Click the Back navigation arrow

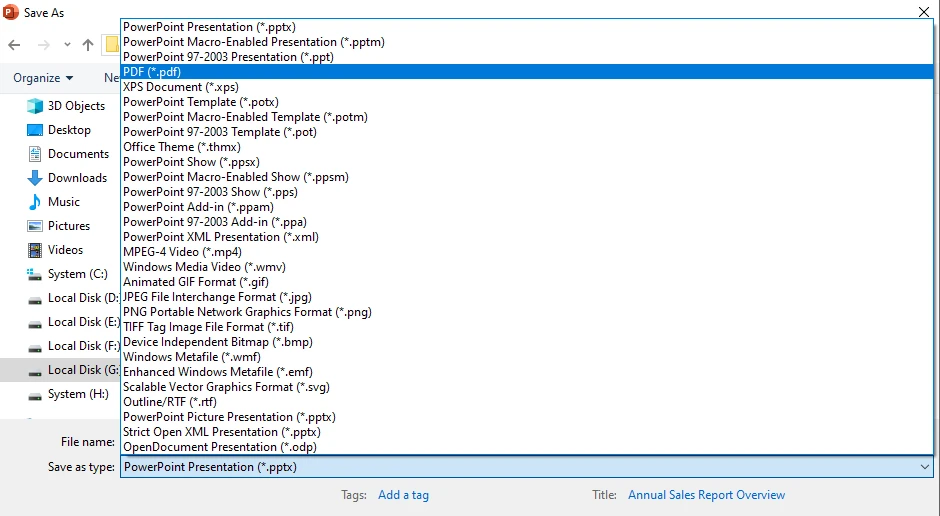pos(14,45)
